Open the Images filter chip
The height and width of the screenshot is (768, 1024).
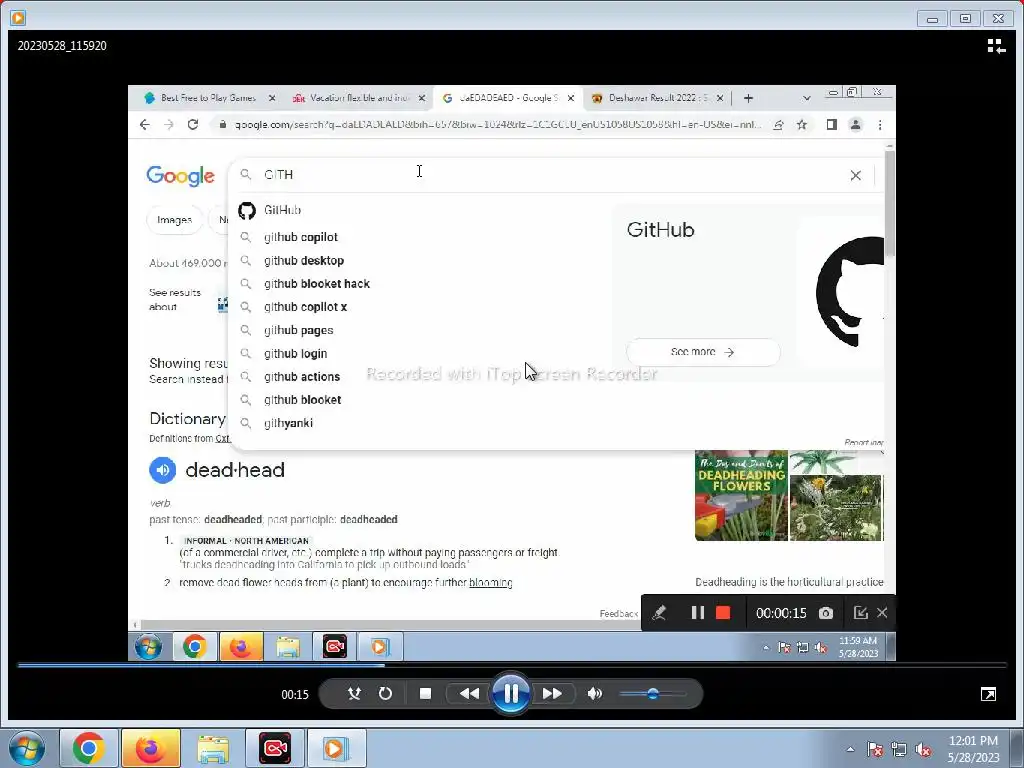(x=174, y=220)
